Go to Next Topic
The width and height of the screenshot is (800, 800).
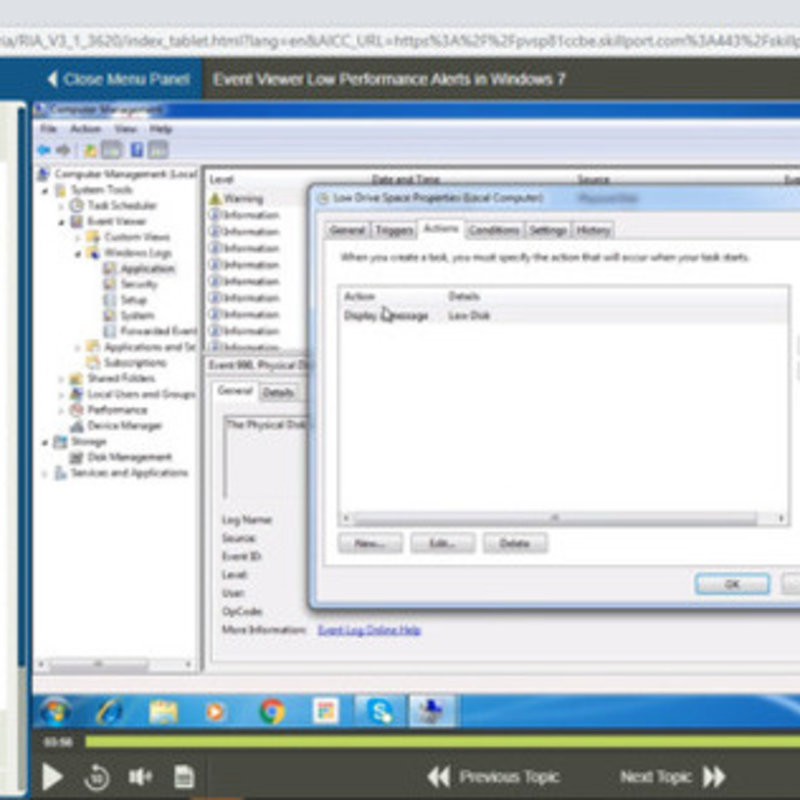pos(672,777)
